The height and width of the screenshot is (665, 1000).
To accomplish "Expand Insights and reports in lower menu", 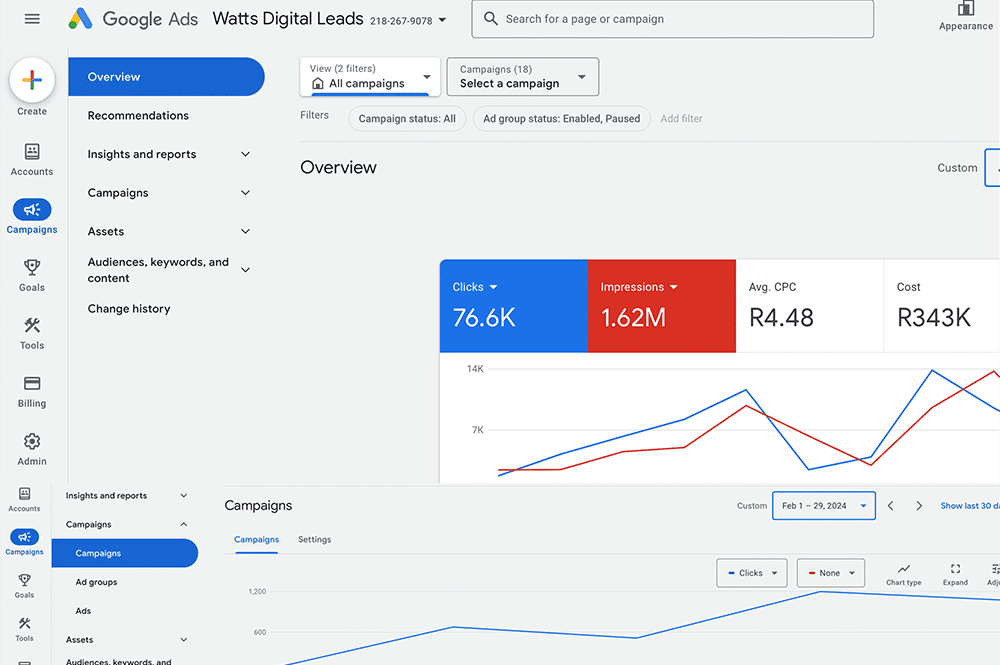I will click(x=184, y=495).
